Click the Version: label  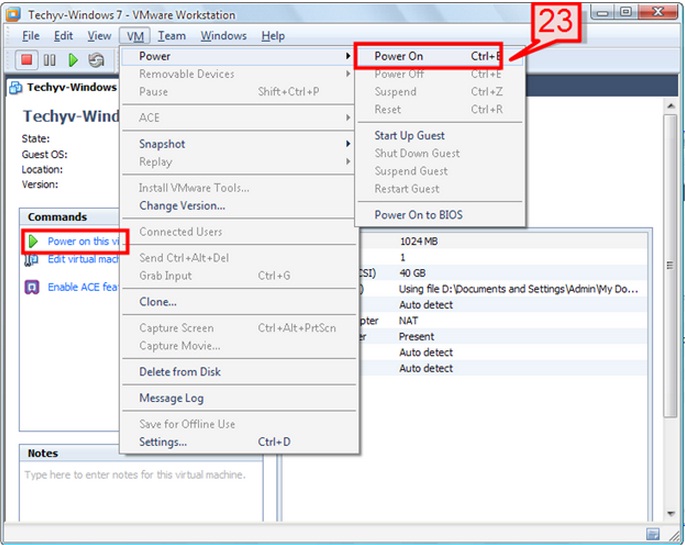click(x=40, y=185)
